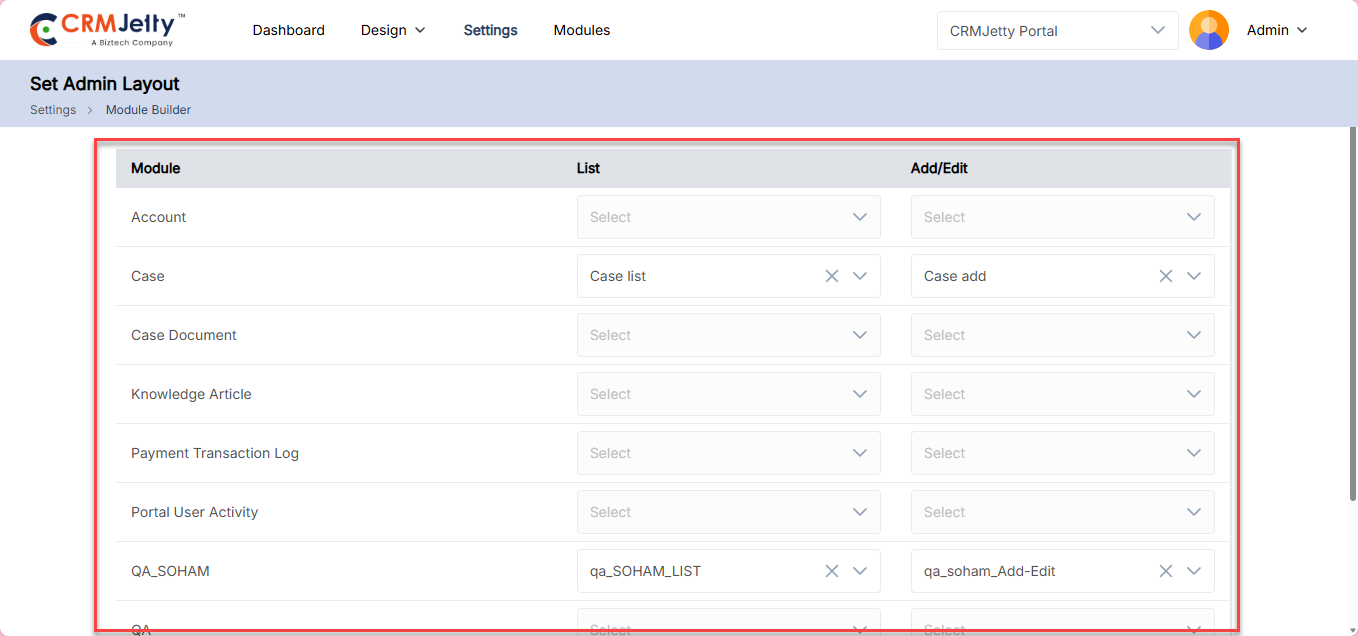Open the Modules menu item

point(581,30)
